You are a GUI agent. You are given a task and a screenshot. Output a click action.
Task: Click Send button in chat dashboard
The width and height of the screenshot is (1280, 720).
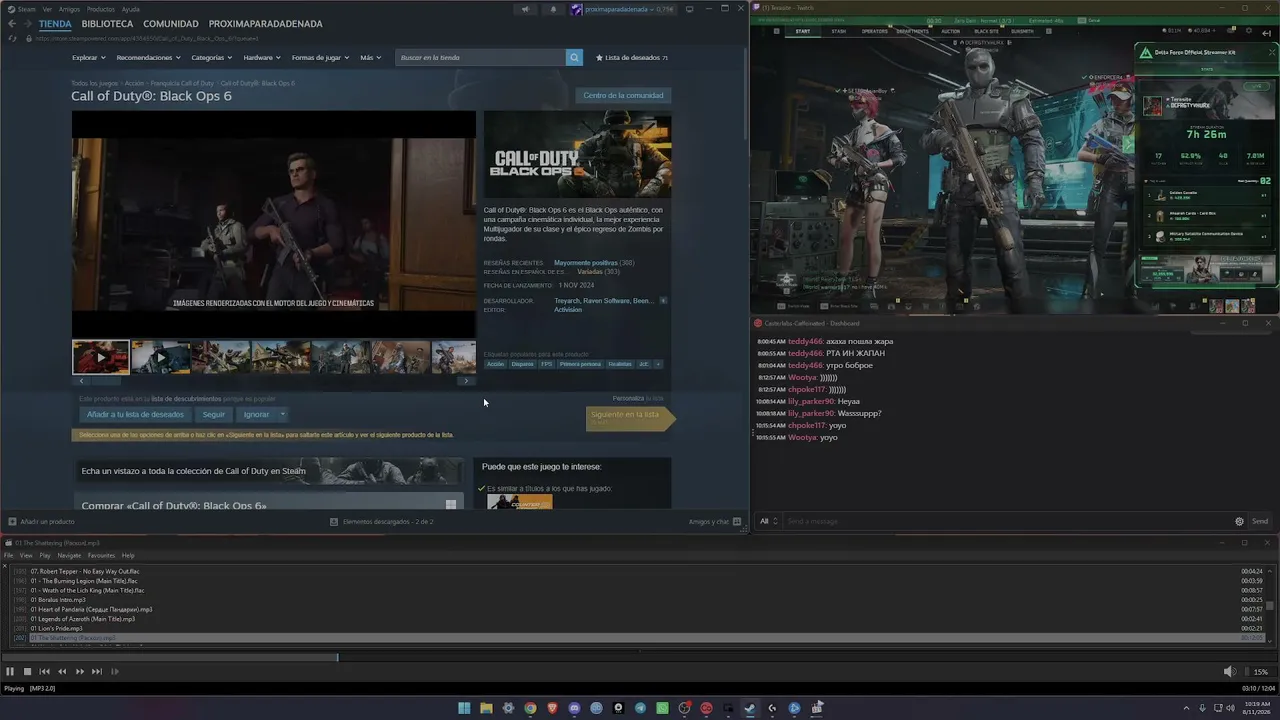pyautogui.click(x=1260, y=521)
